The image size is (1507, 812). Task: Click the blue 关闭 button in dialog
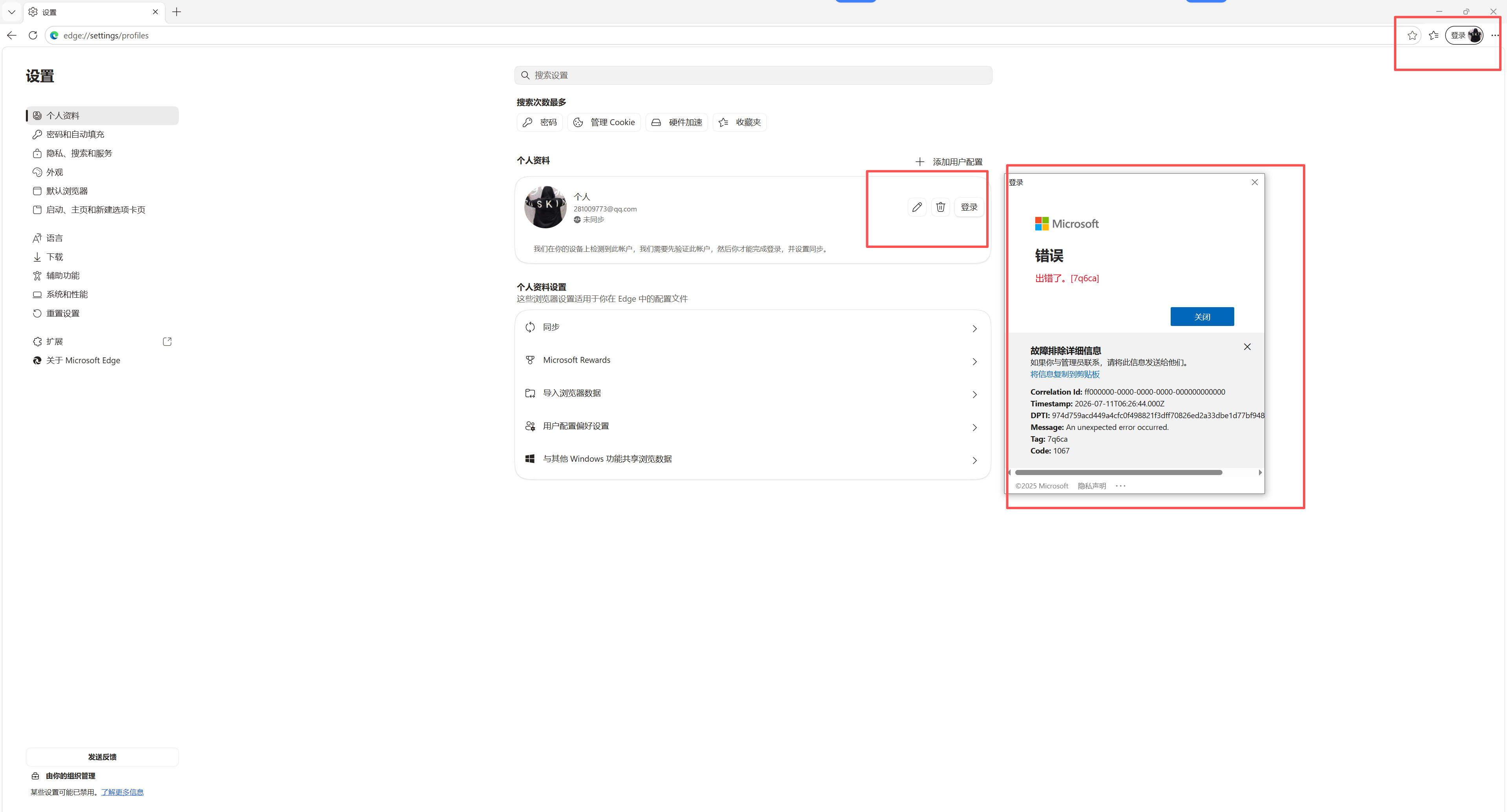tap(1202, 316)
